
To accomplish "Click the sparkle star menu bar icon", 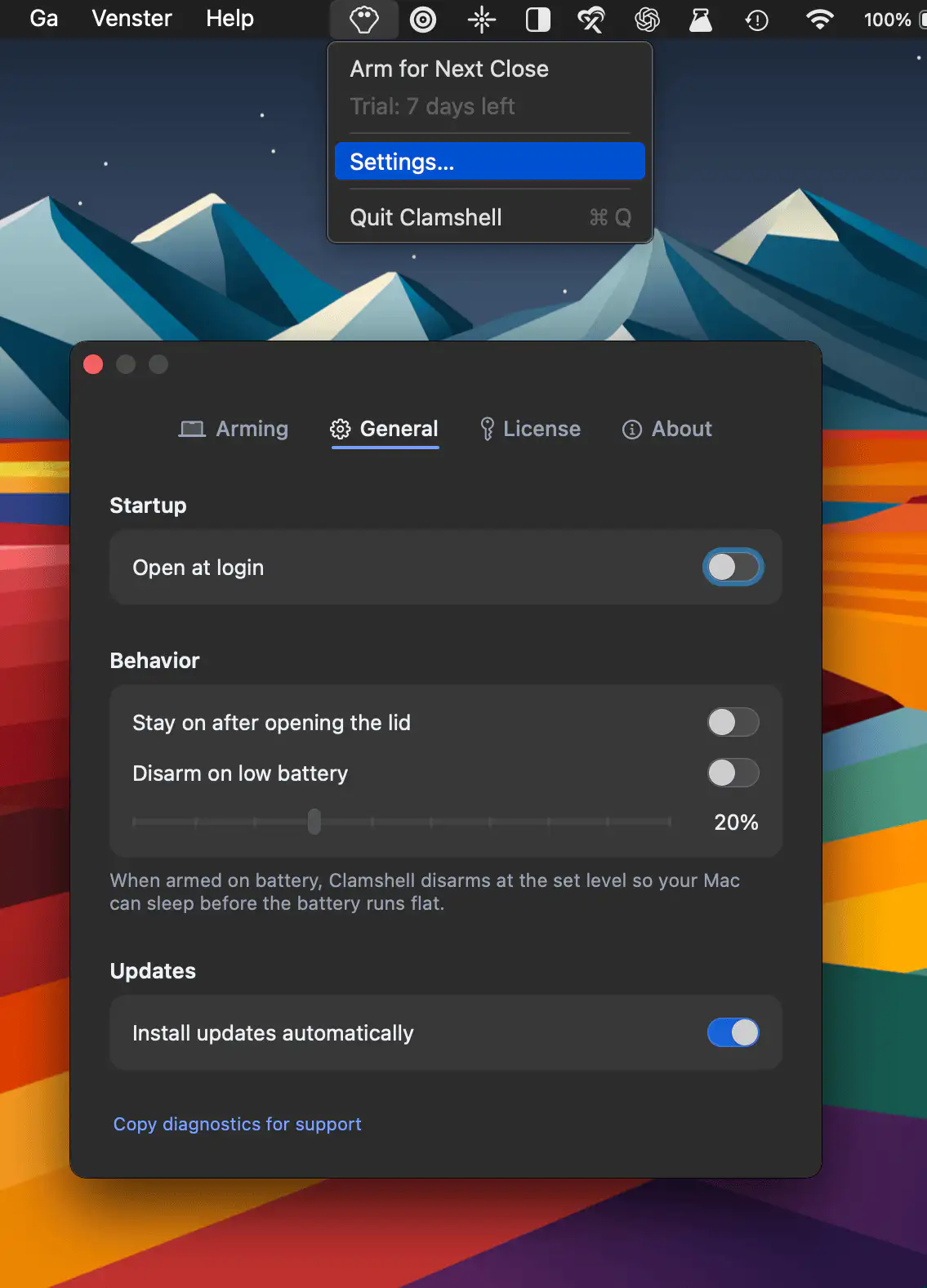I will [x=482, y=20].
